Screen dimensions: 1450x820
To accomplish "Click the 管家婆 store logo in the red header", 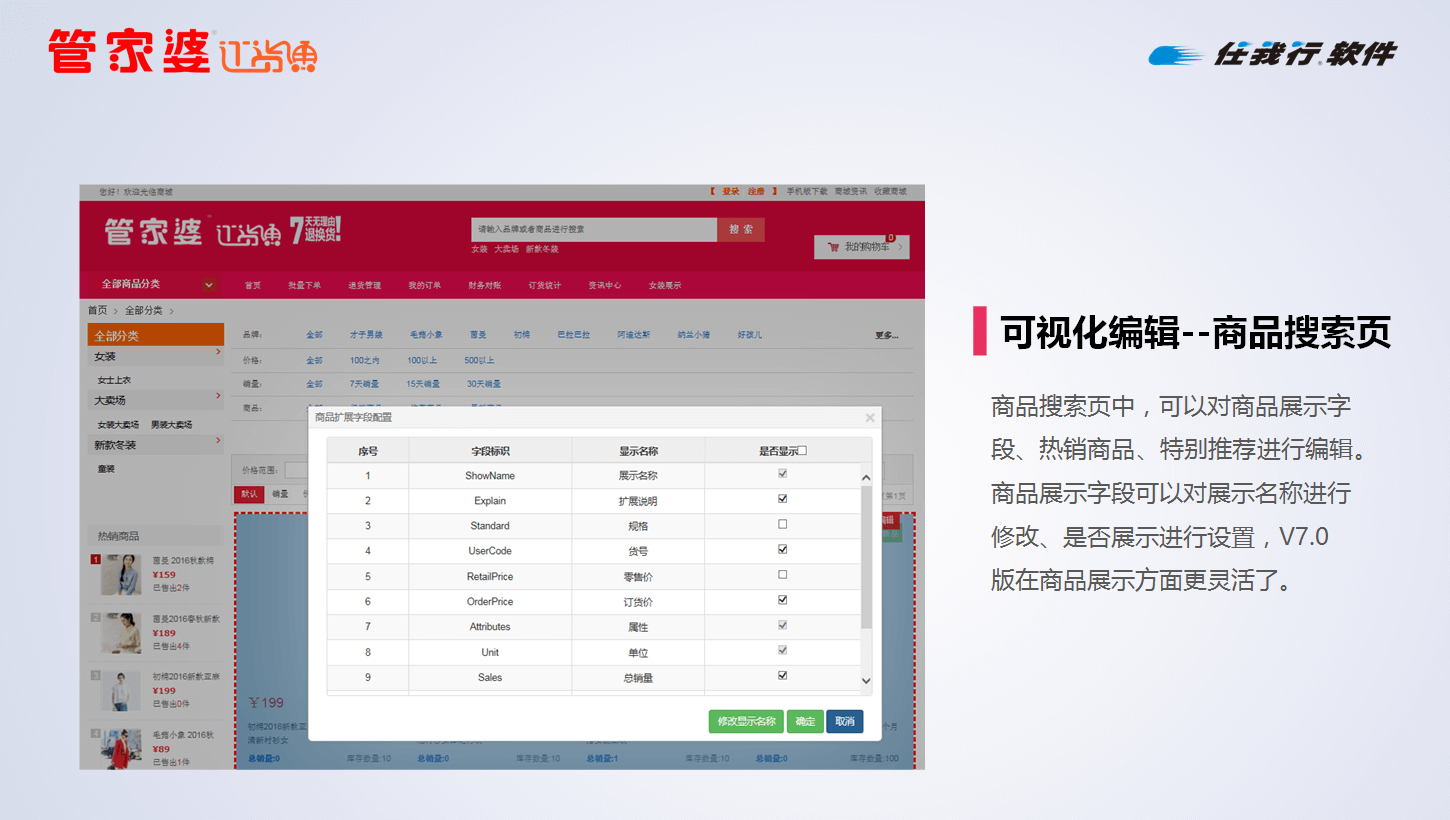I will (x=153, y=233).
